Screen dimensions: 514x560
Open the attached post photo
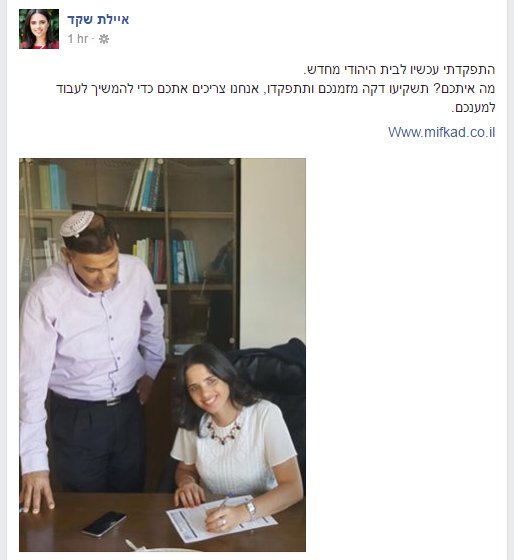[x=163, y=355]
